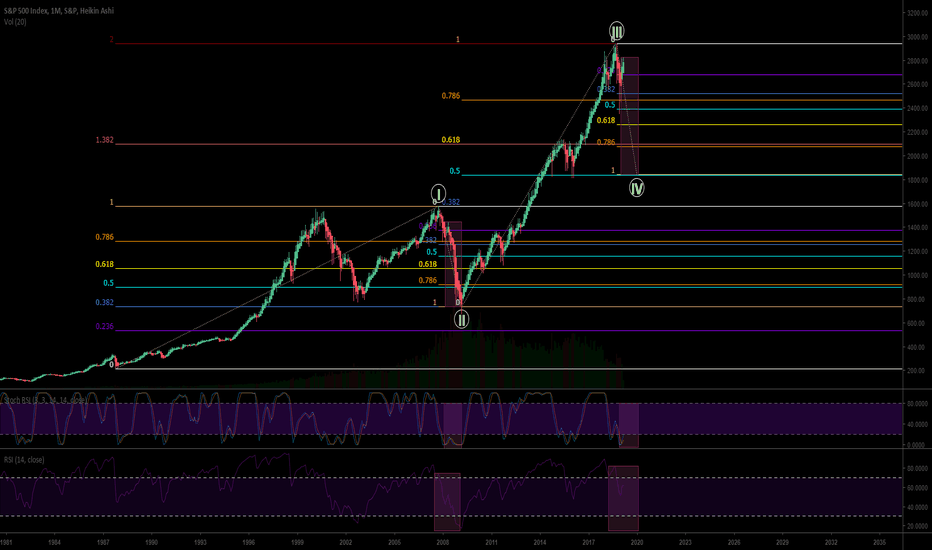Click the 0.618 label beside wave III decline
The height and width of the screenshot is (550, 932).
pos(606,120)
